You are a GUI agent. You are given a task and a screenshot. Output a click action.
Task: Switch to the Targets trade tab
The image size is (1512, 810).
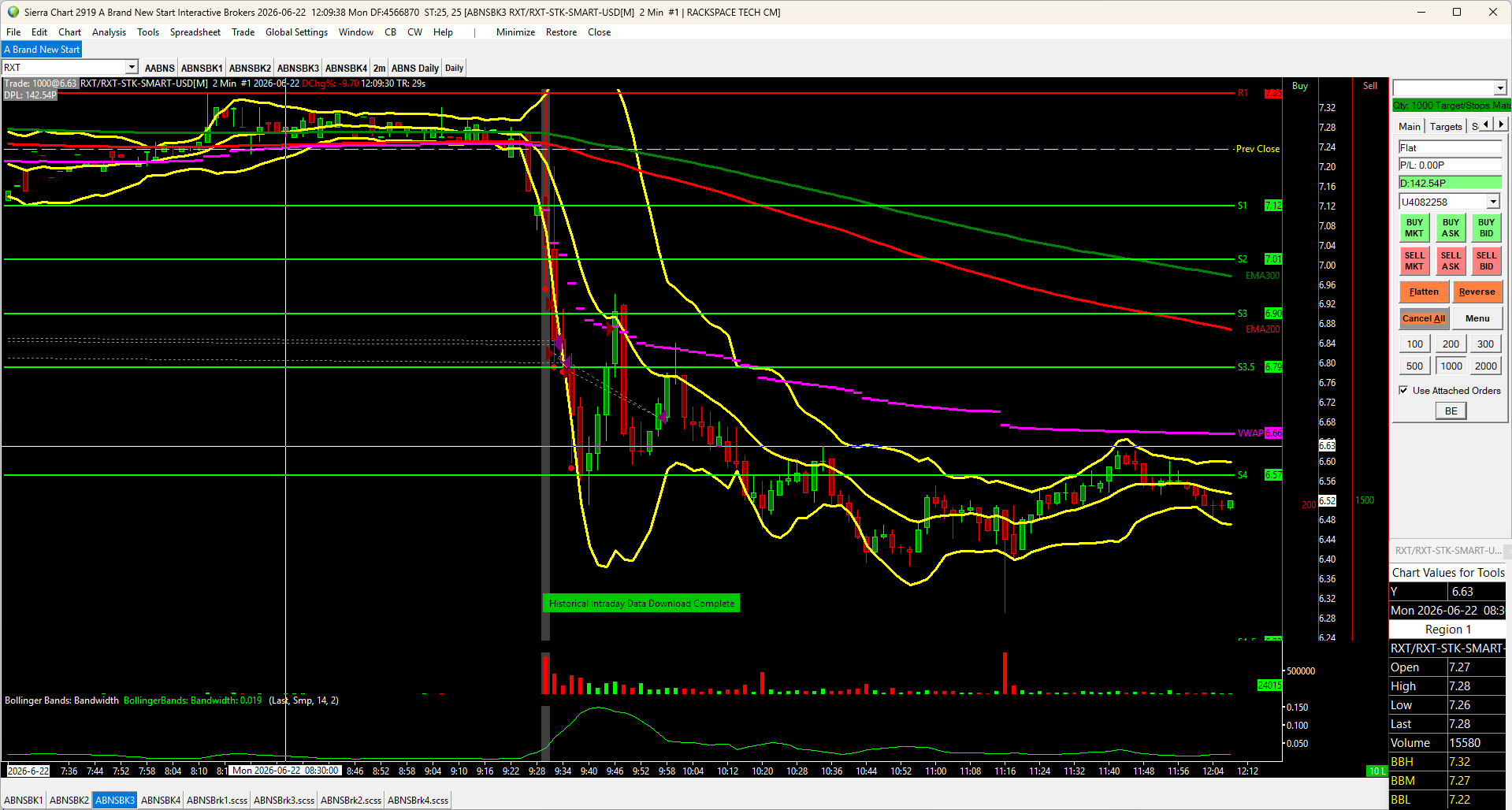tap(1445, 126)
